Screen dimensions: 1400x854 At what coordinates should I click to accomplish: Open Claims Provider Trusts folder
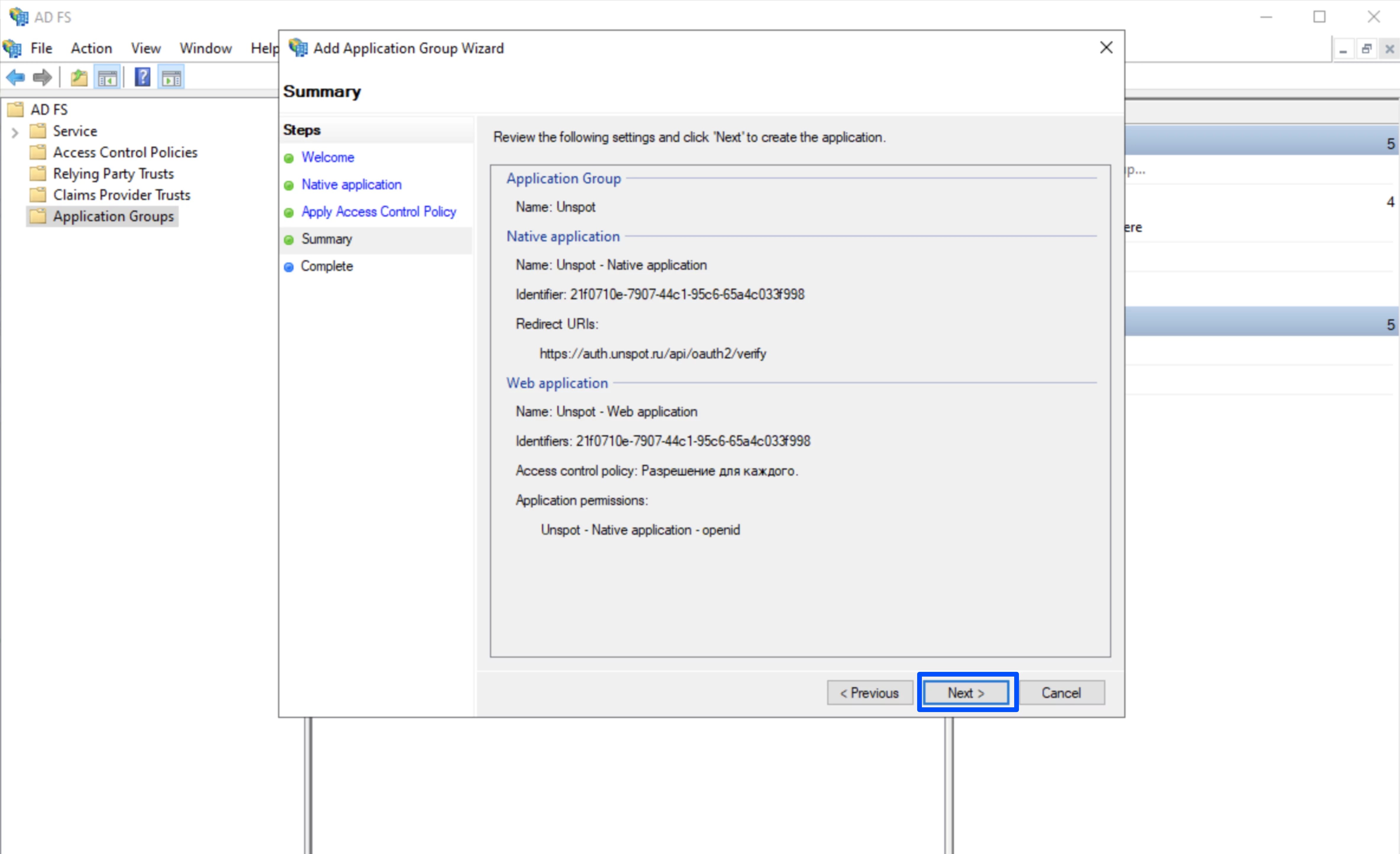122,195
